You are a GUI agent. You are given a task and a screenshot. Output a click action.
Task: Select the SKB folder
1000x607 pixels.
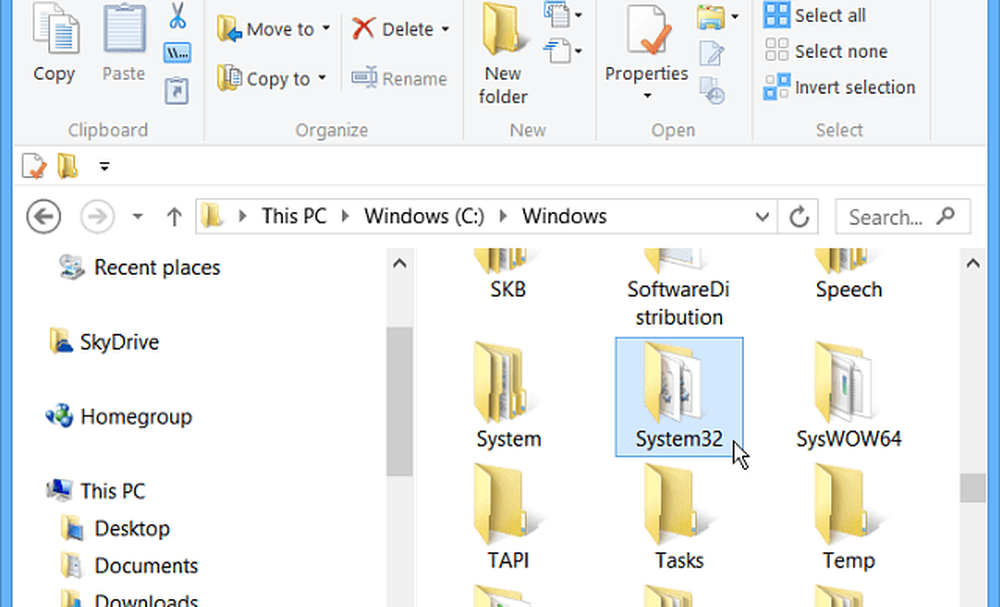(508, 274)
